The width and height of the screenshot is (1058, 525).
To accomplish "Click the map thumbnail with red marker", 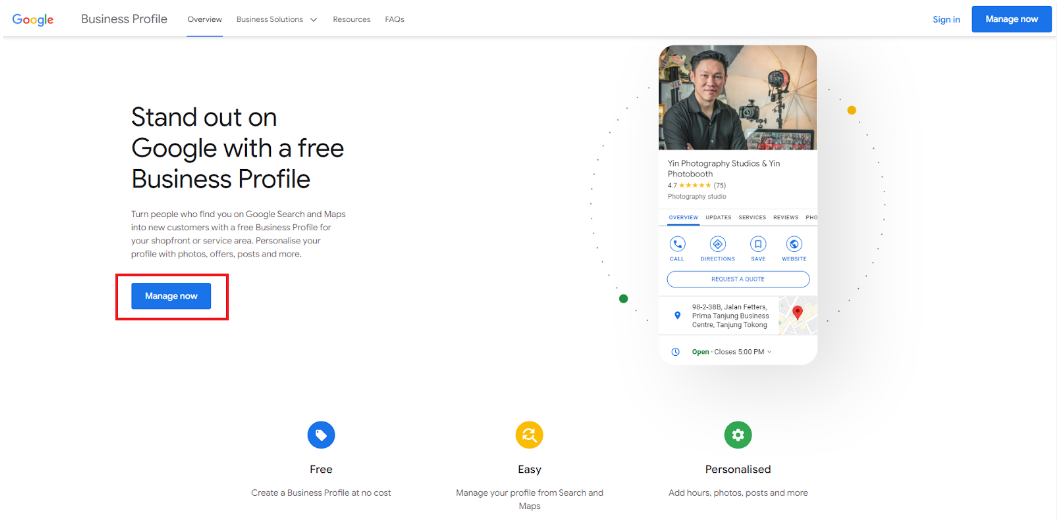I will point(798,316).
